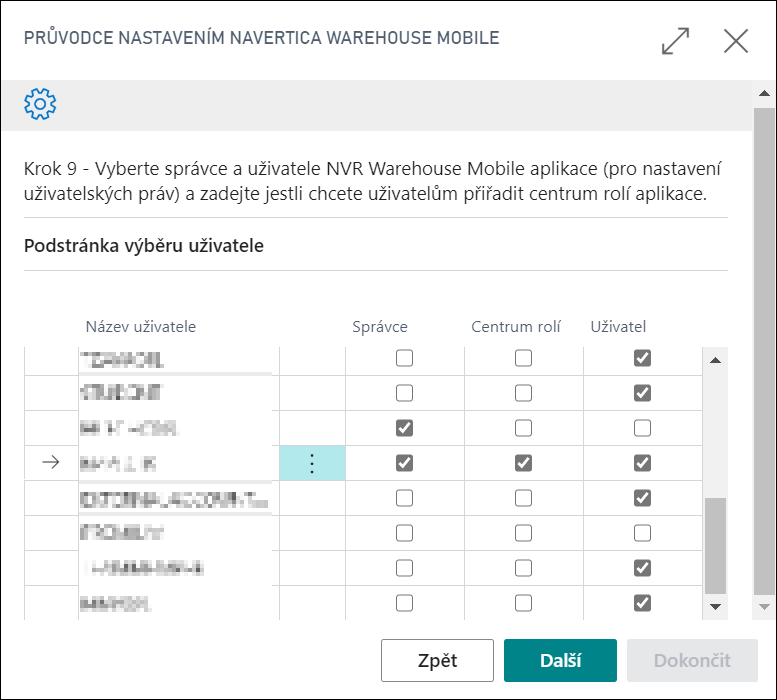Check Uživatel in the row where only Správce is checked
The height and width of the screenshot is (700, 777).
click(642, 428)
